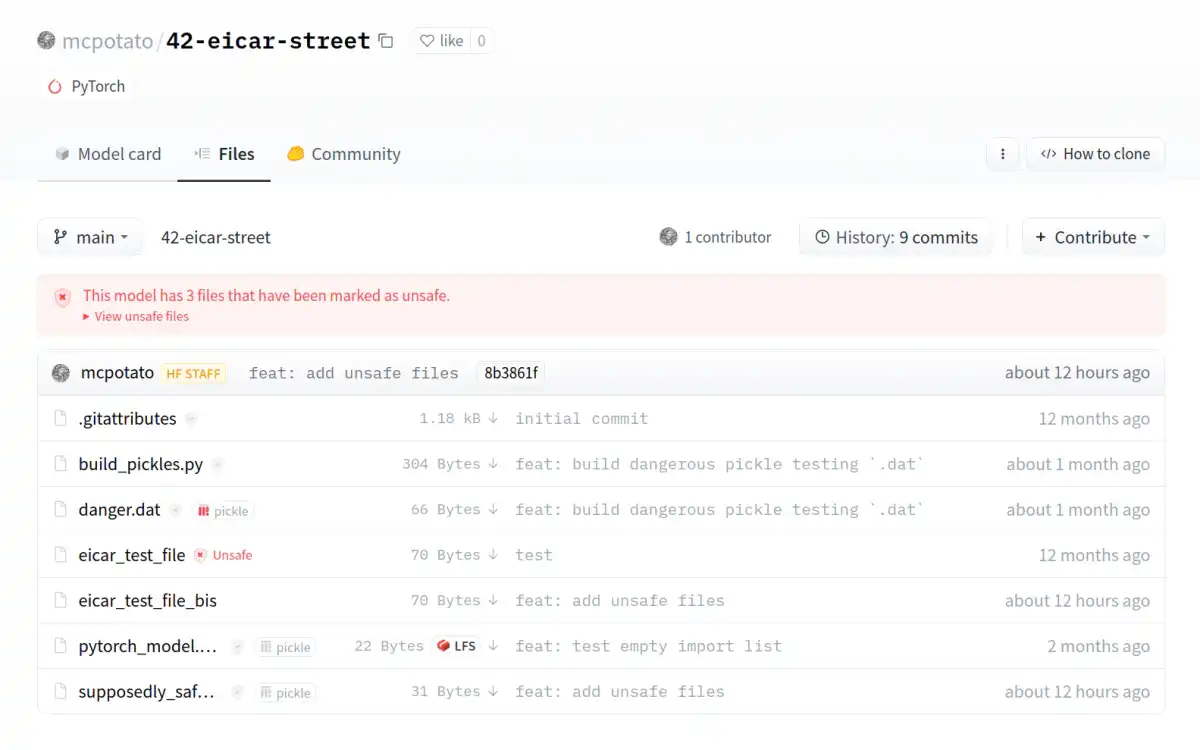The image size is (1200, 750).
Task: Click the pickle badge on pytorch_model row
Action: [285, 647]
